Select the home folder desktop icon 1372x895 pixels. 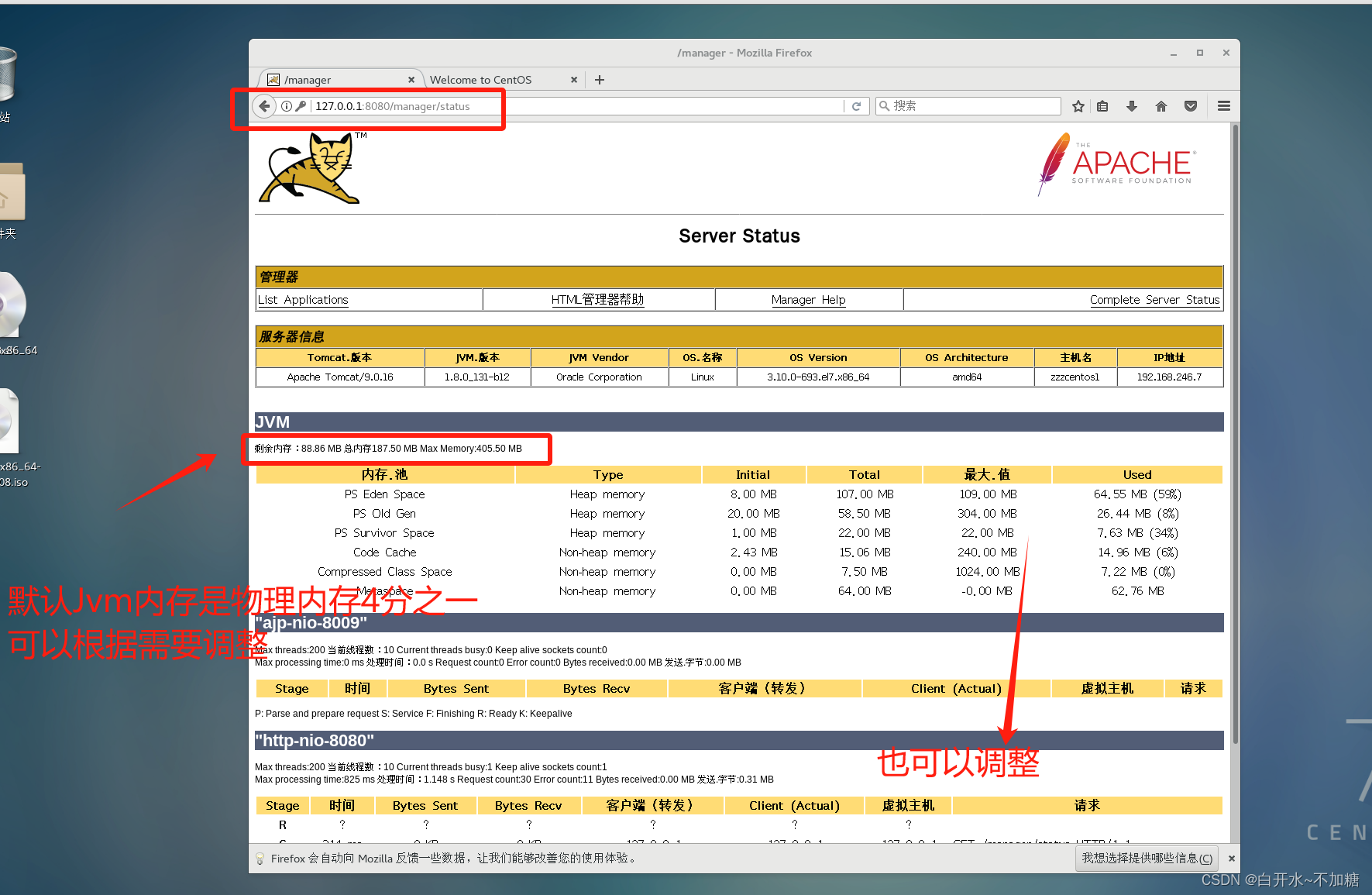click(11, 191)
